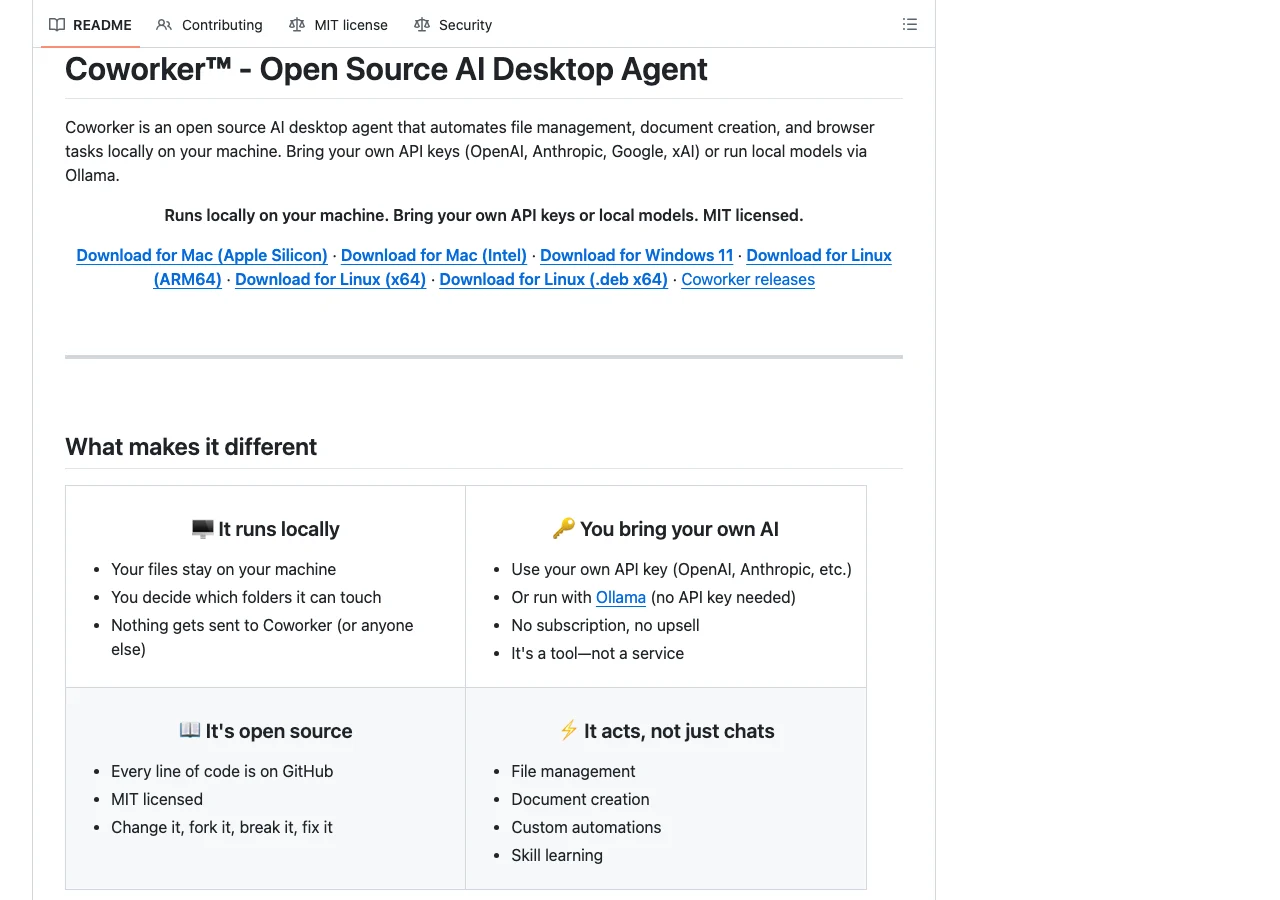Click the You bring your own AI heading
This screenshot has width=1280, height=900.
click(665, 529)
